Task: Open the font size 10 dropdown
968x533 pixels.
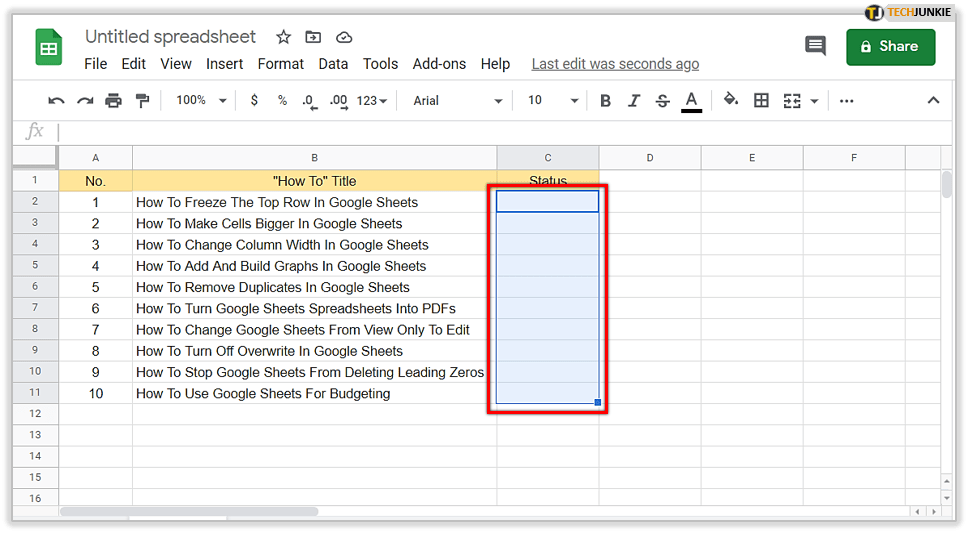Action: [x=553, y=100]
